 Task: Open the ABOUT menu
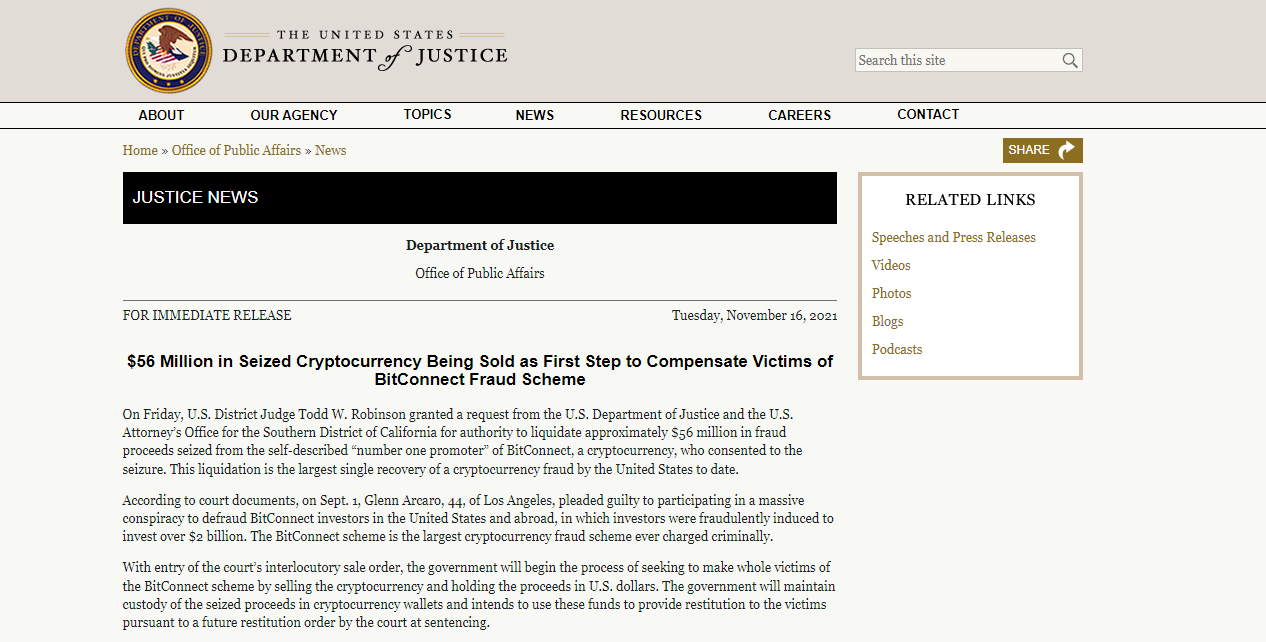[161, 115]
